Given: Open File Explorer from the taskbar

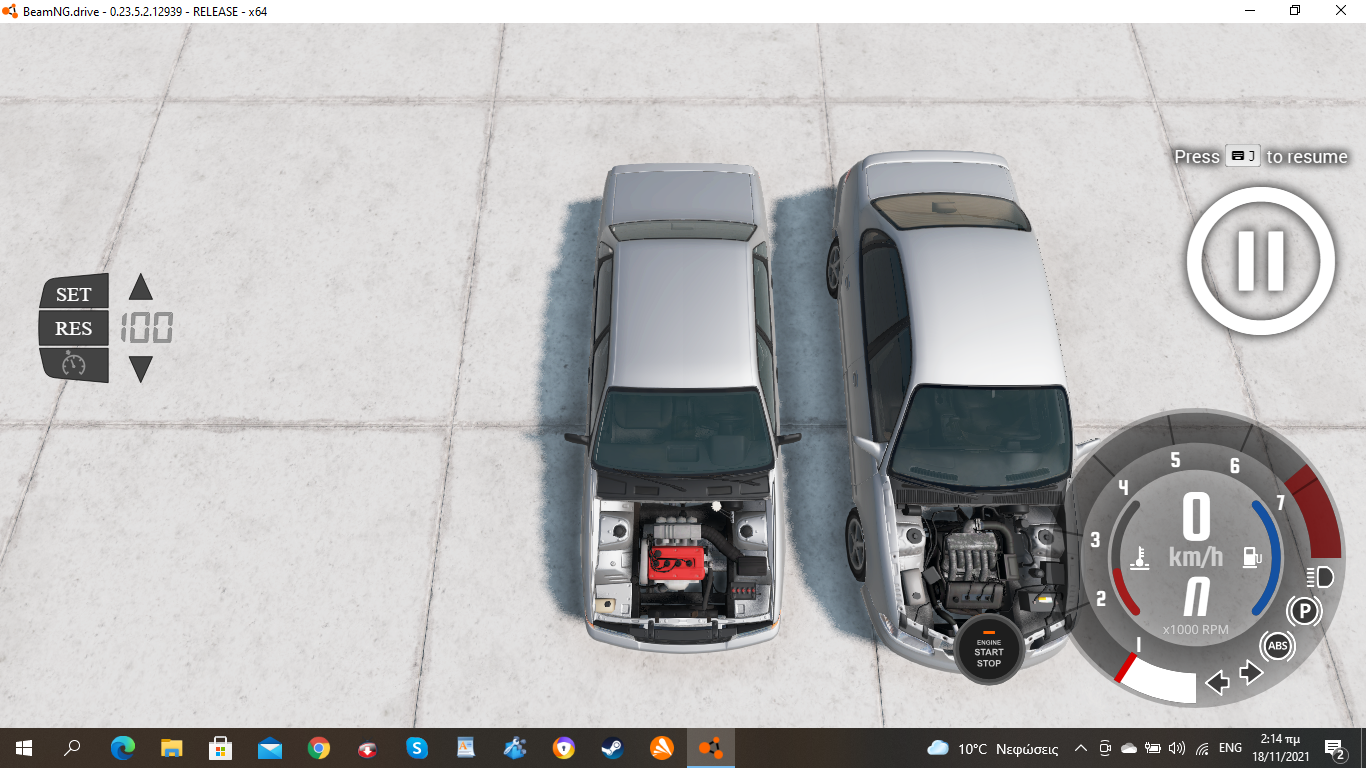Looking at the screenshot, I should [x=172, y=747].
